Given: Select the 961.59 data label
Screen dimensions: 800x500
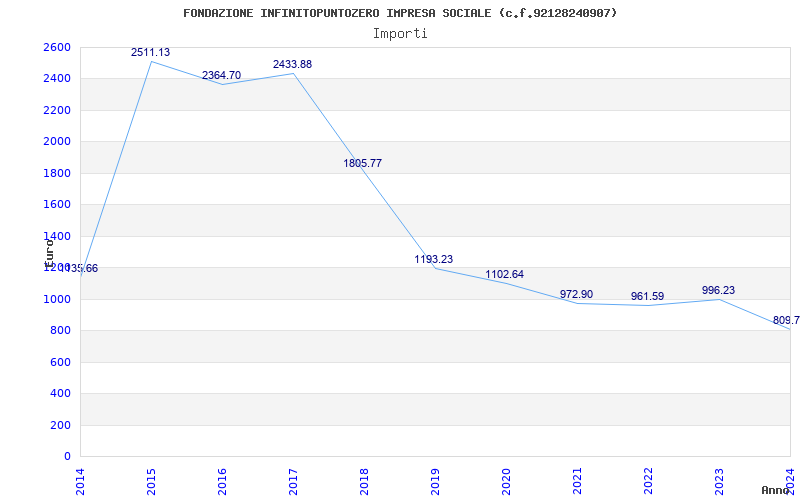Looking at the screenshot, I should point(647,296).
